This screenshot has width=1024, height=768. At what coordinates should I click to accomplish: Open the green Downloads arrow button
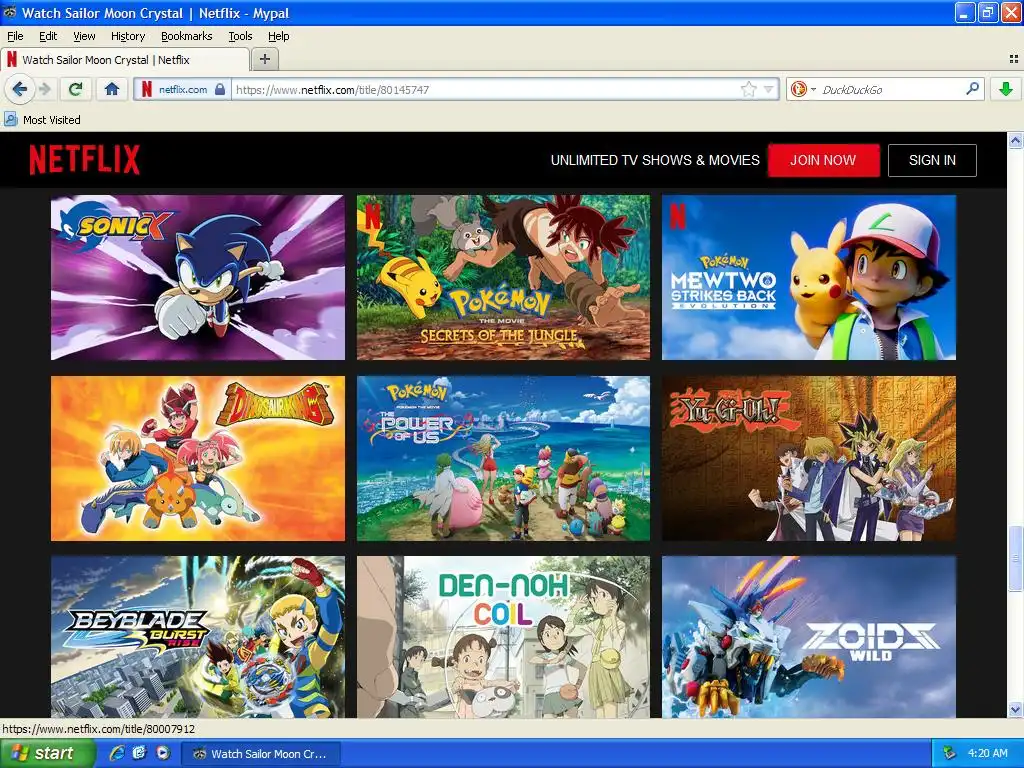[1006, 89]
